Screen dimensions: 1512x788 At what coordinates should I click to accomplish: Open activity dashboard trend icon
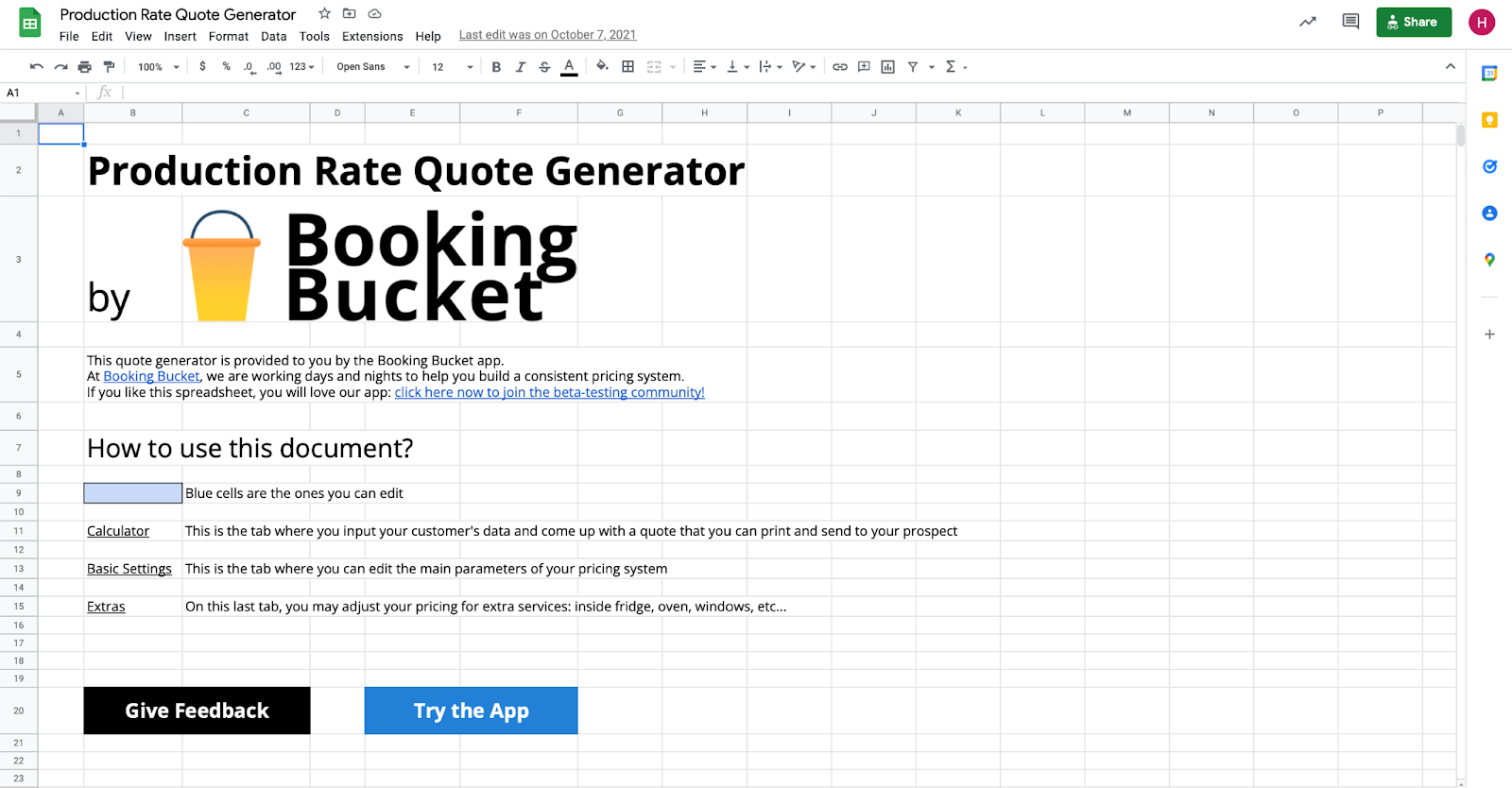(1308, 22)
